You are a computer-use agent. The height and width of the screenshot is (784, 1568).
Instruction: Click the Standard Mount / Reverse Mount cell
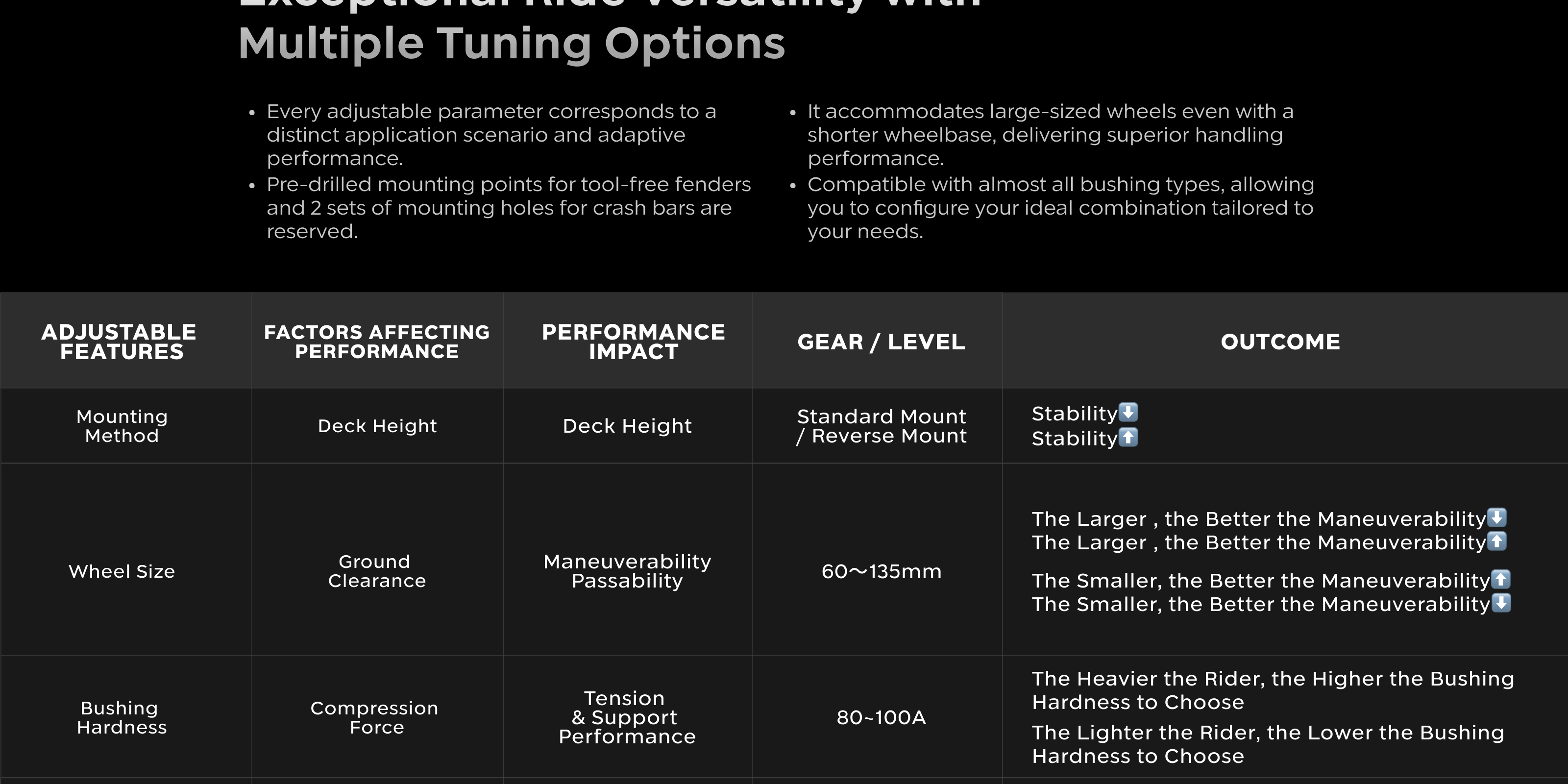click(881, 426)
